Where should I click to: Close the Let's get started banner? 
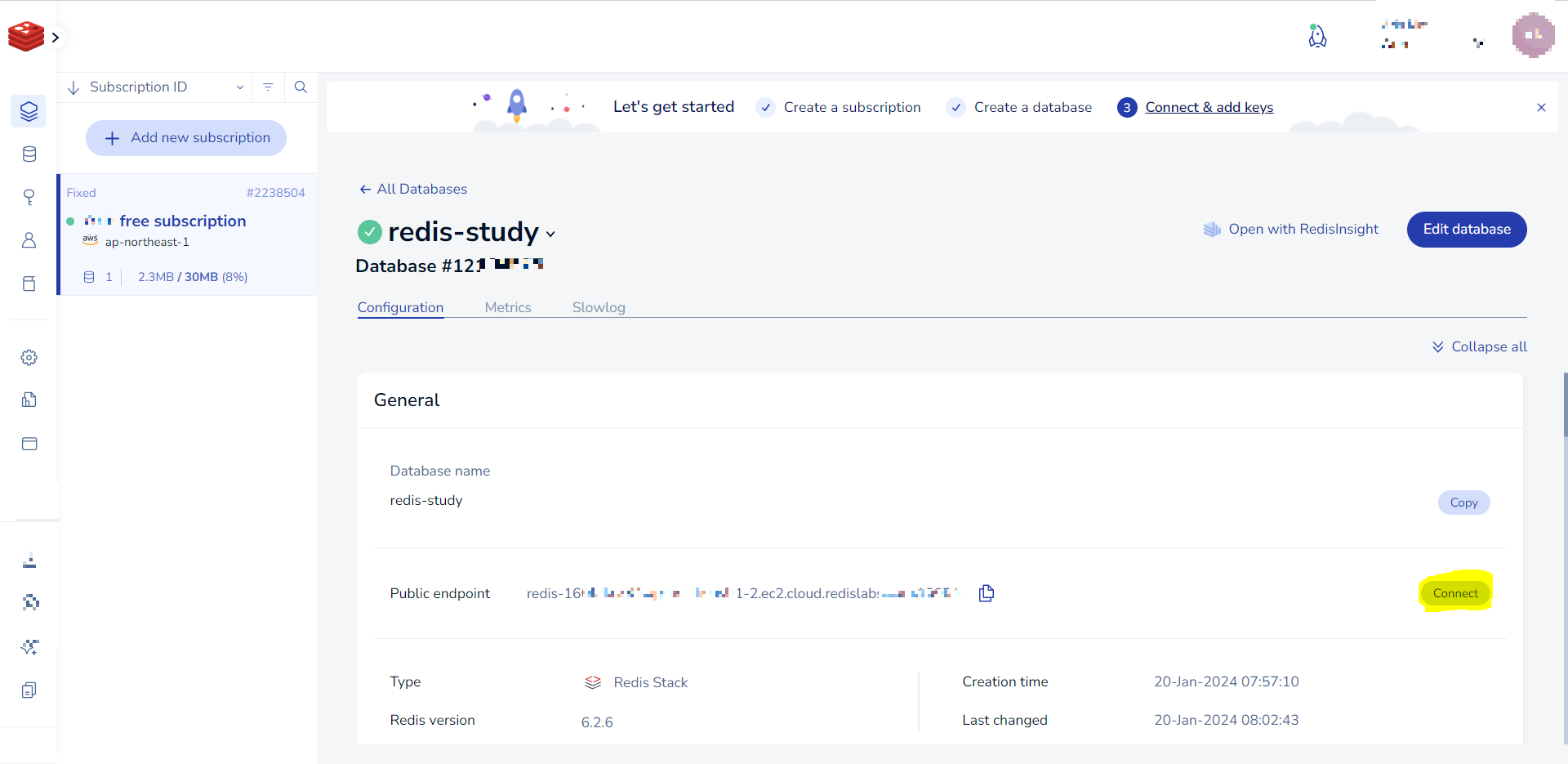[1541, 107]
